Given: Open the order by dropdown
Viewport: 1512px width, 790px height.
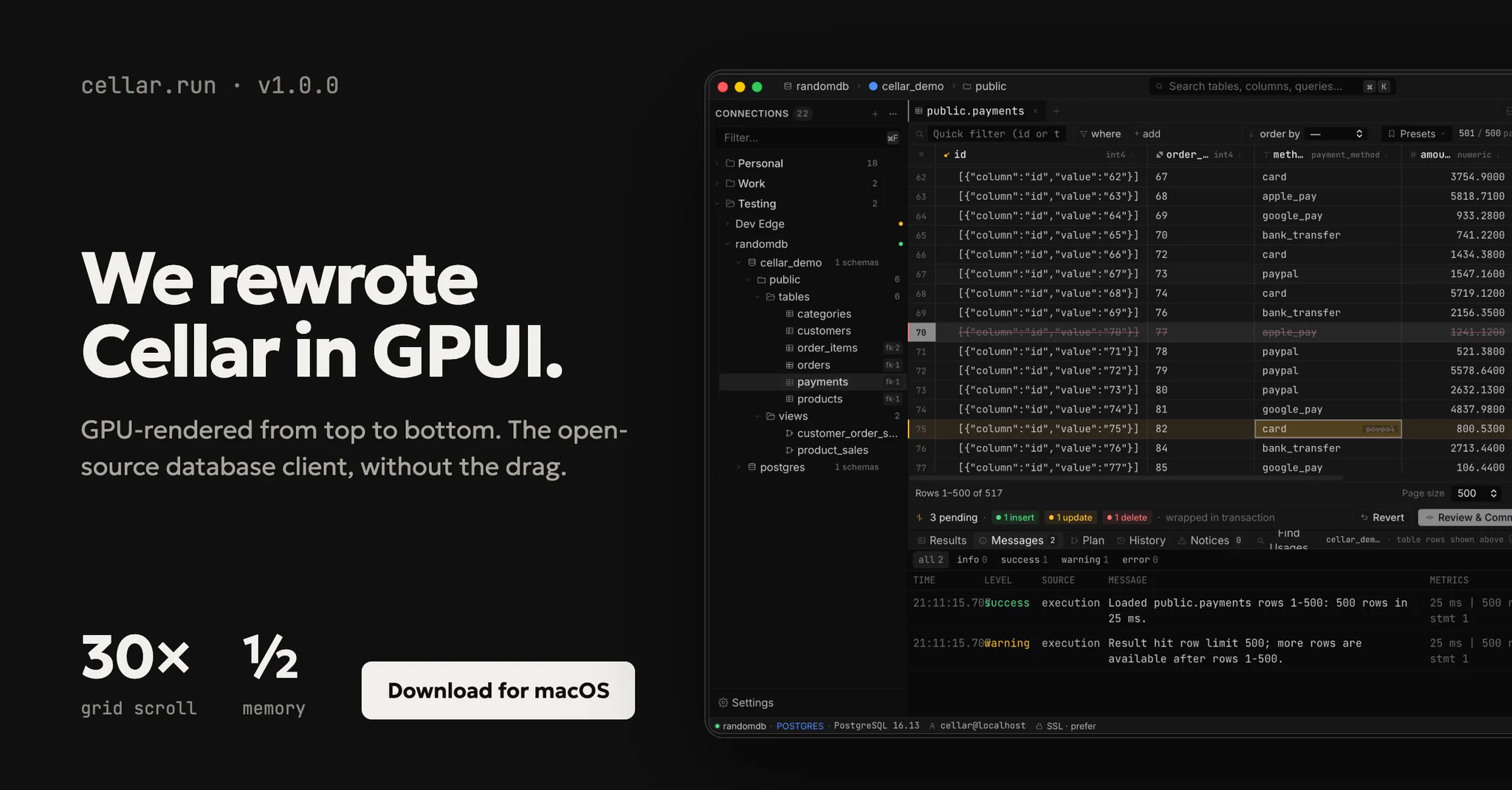Looking at the screenshot, I should point(1336,134).
